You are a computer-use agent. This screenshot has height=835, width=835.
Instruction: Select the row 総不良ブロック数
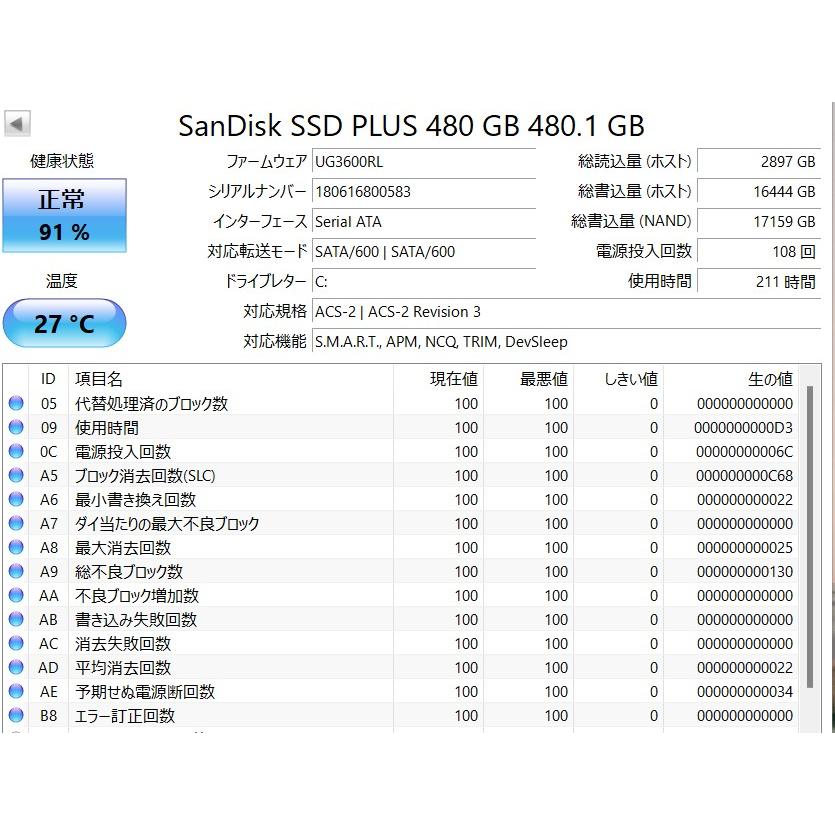tap(401, 571)
